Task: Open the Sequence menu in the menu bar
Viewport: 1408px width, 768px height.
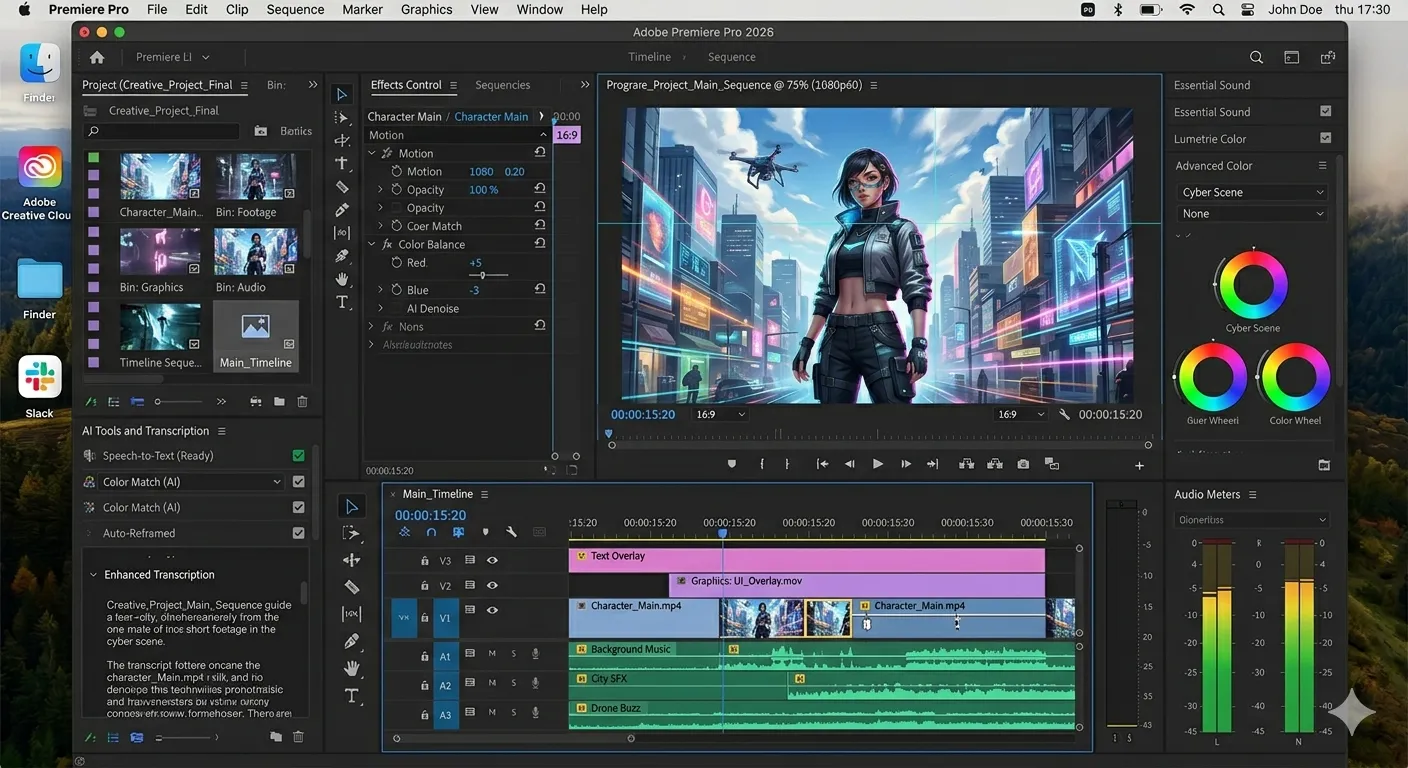Action: coord(295,9)
